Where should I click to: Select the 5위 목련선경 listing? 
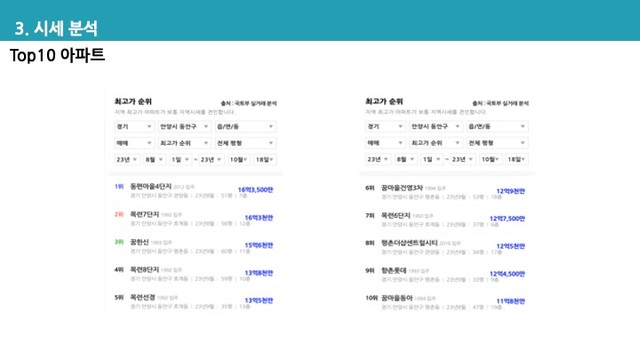click(194, 302)
